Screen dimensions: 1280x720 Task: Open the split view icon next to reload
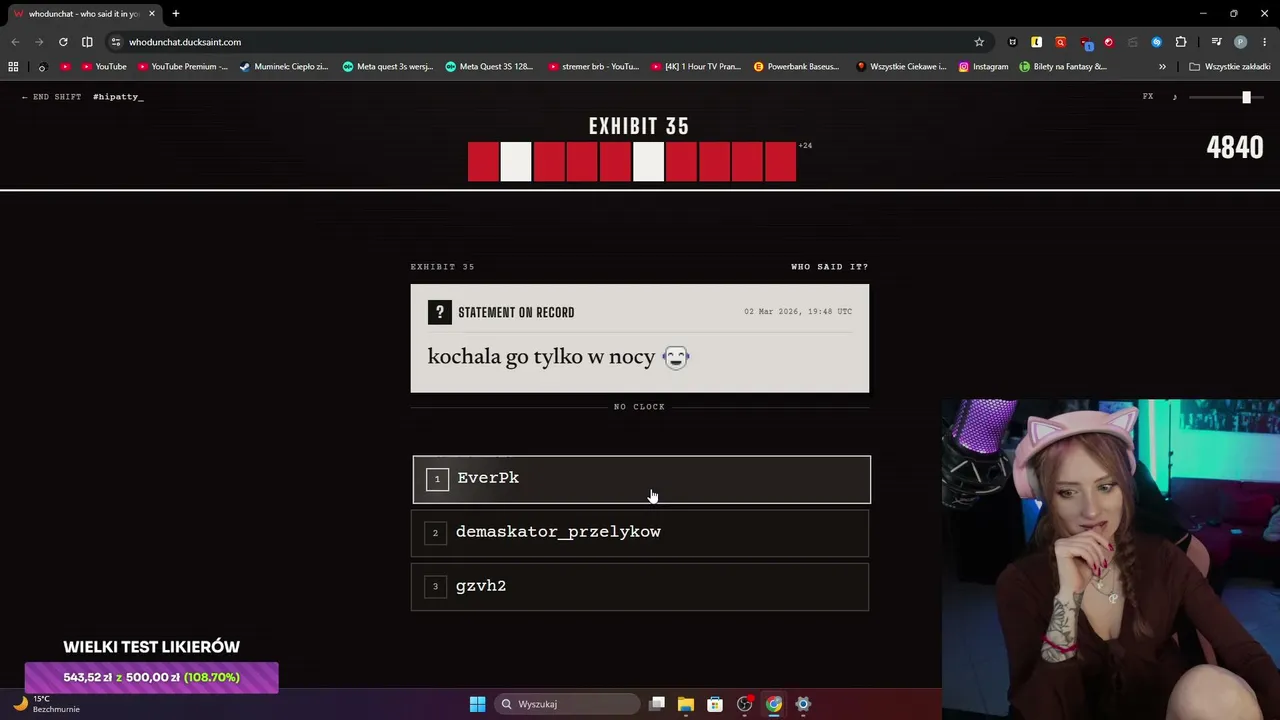87,42
